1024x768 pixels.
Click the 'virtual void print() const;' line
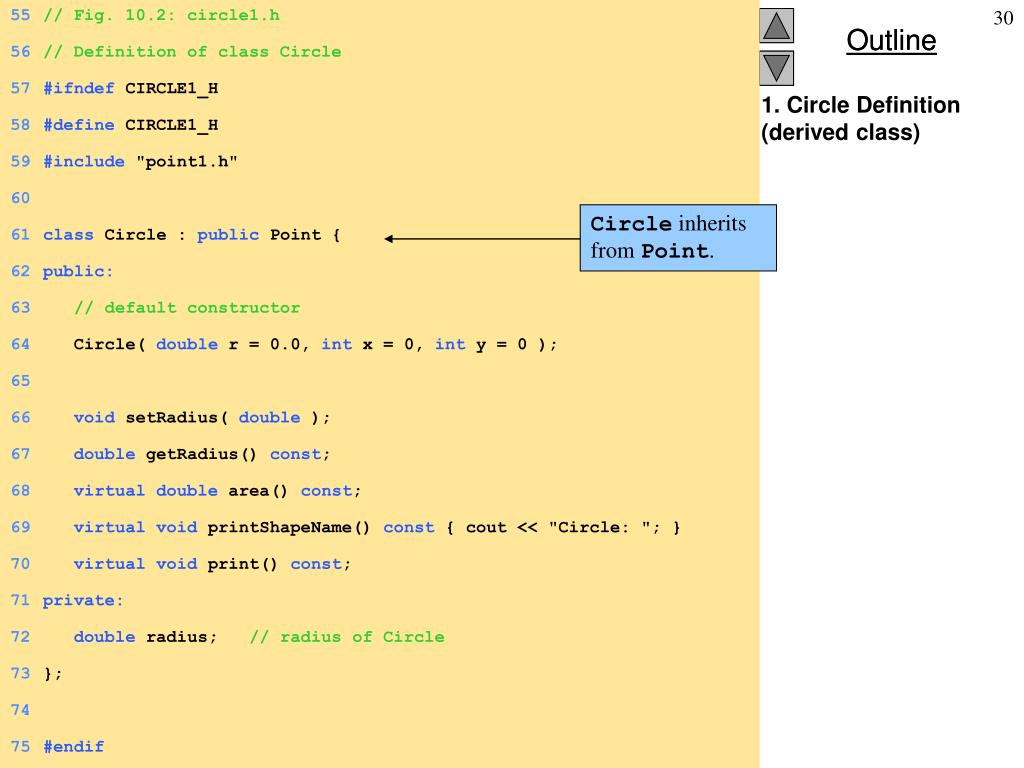212,564
